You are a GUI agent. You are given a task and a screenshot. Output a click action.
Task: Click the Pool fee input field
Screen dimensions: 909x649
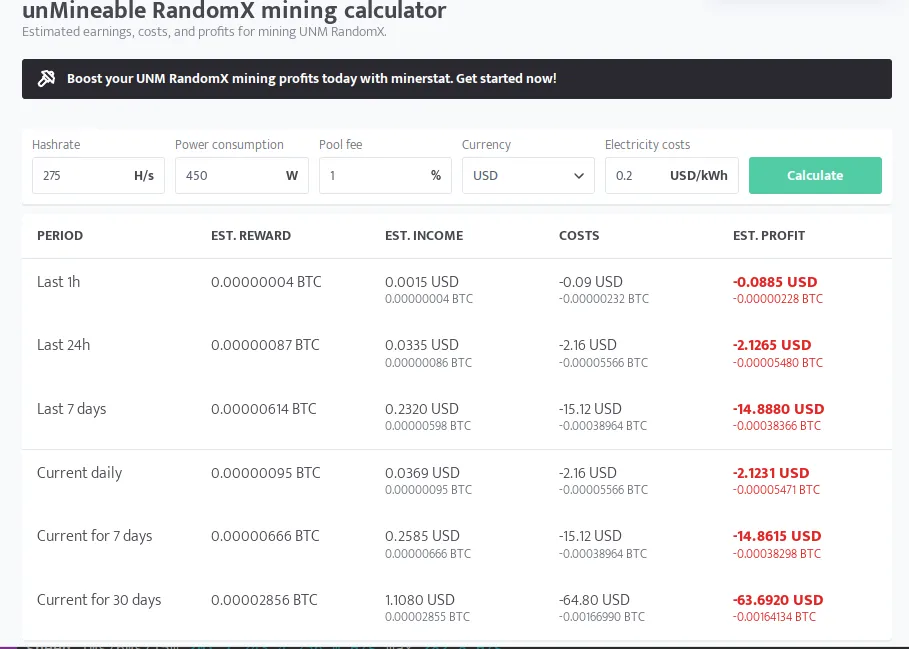click(385, 176)
